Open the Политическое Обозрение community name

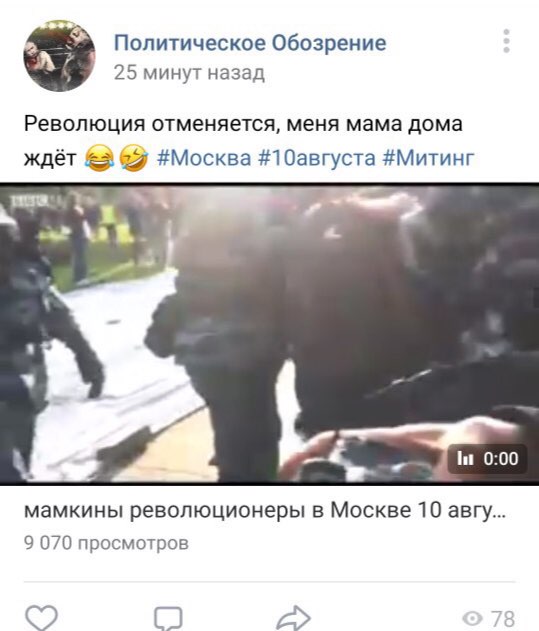click(250, 43)
